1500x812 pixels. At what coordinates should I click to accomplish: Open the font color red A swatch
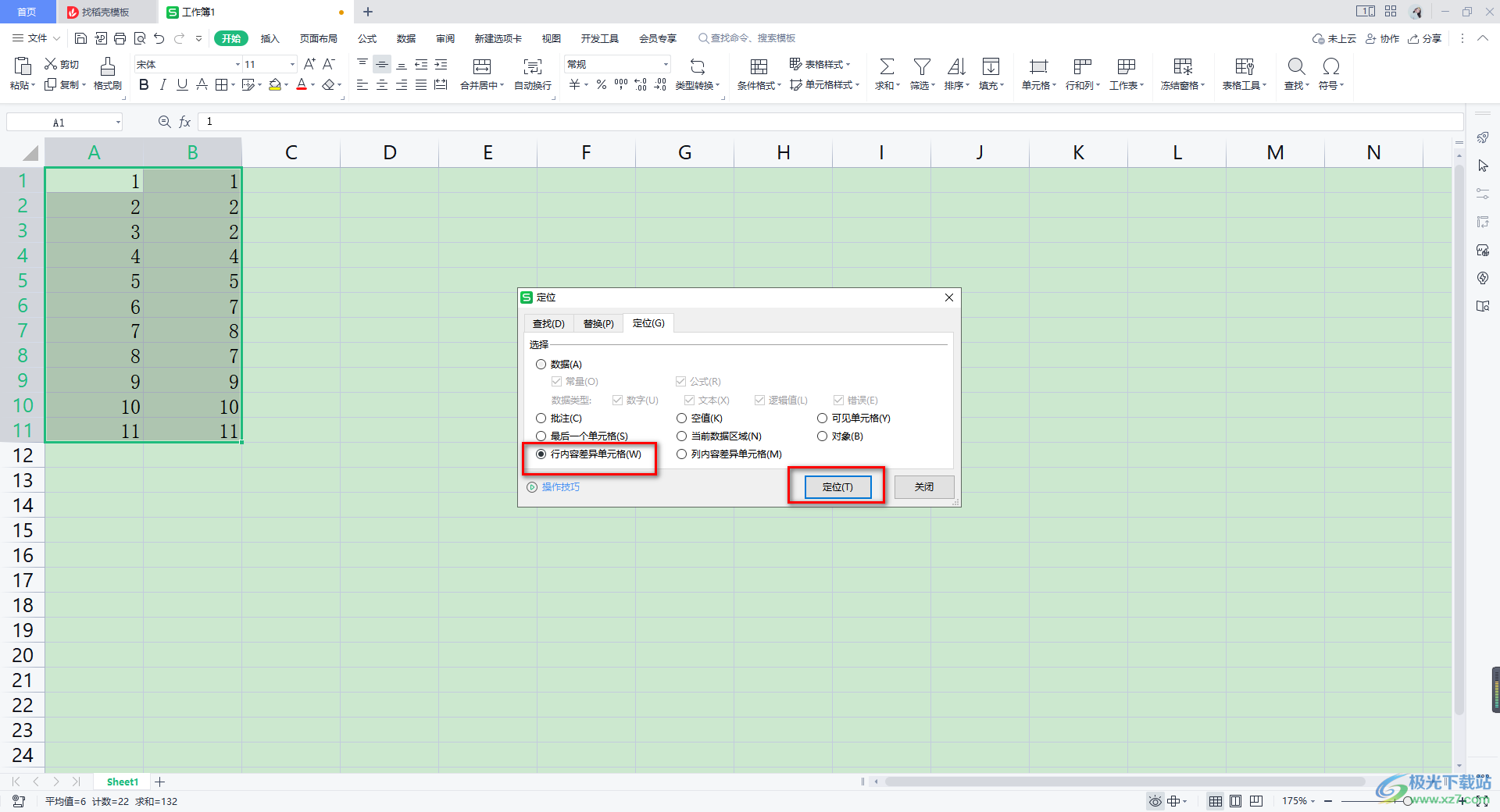tap(302, 85)
